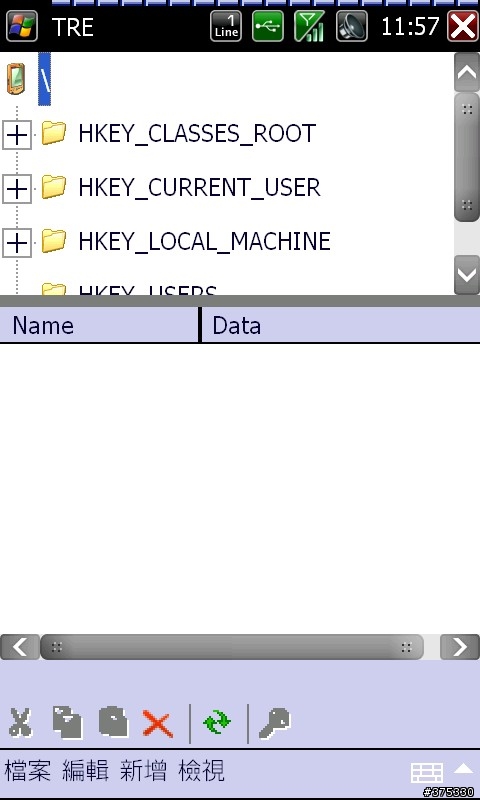Expand the HKEY_CLASSES_ROOT key

coord(17,135)
